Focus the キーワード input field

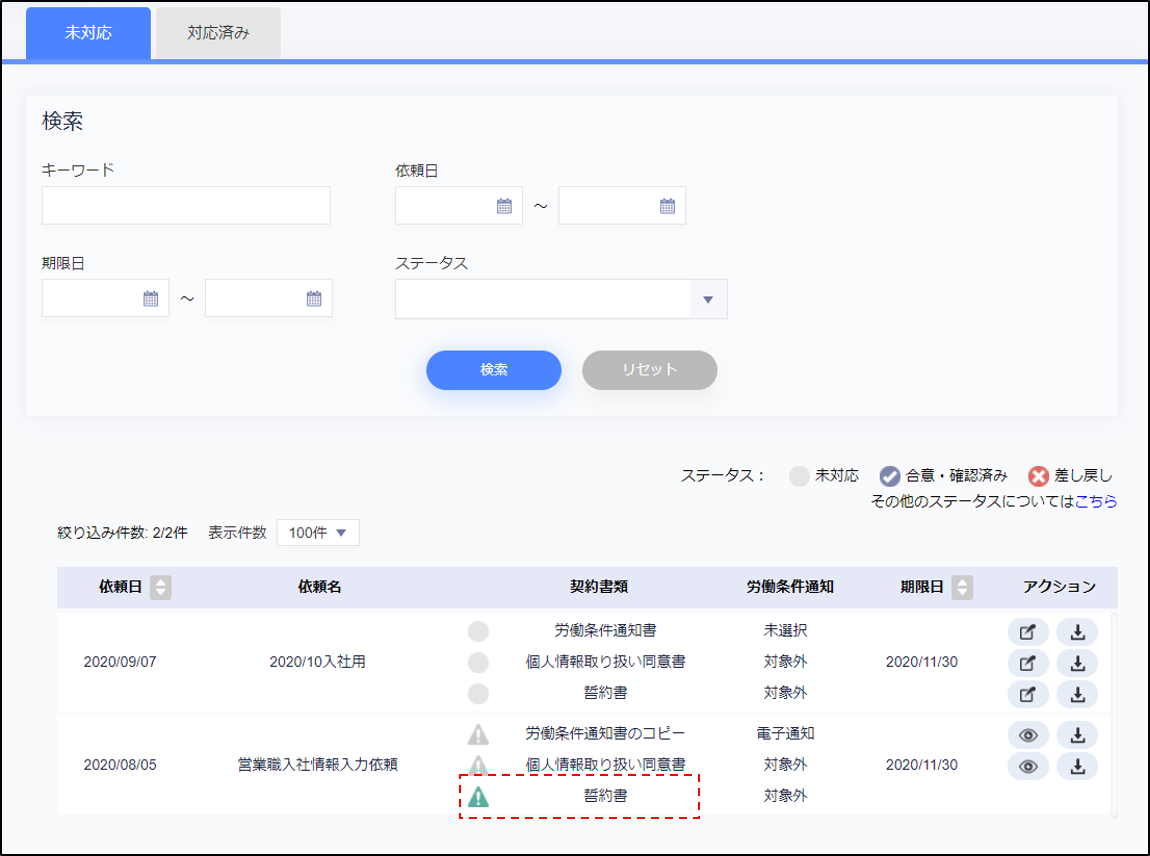(186, 205)
